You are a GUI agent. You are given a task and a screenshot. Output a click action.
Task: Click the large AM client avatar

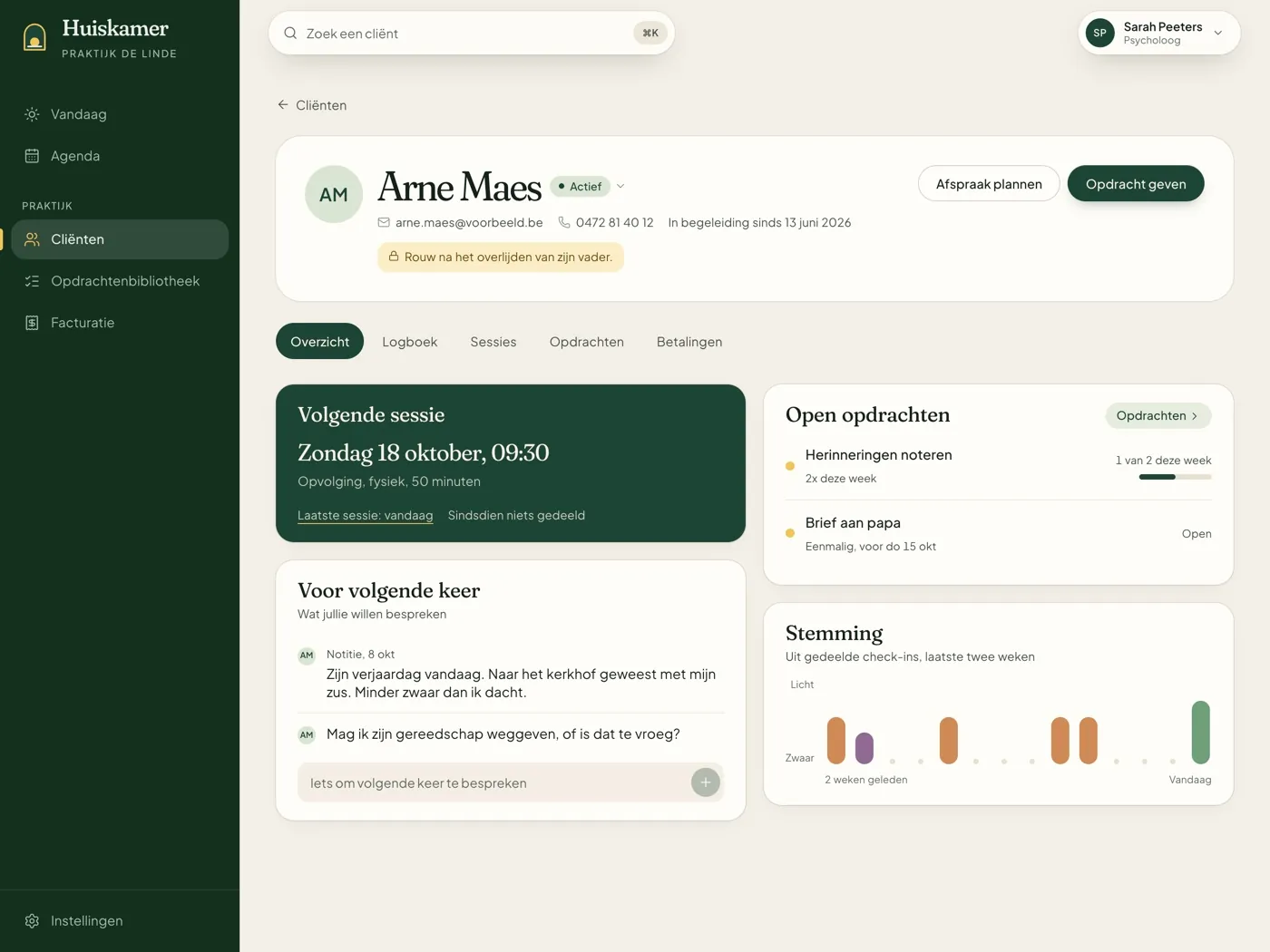[x=334, y=194]
